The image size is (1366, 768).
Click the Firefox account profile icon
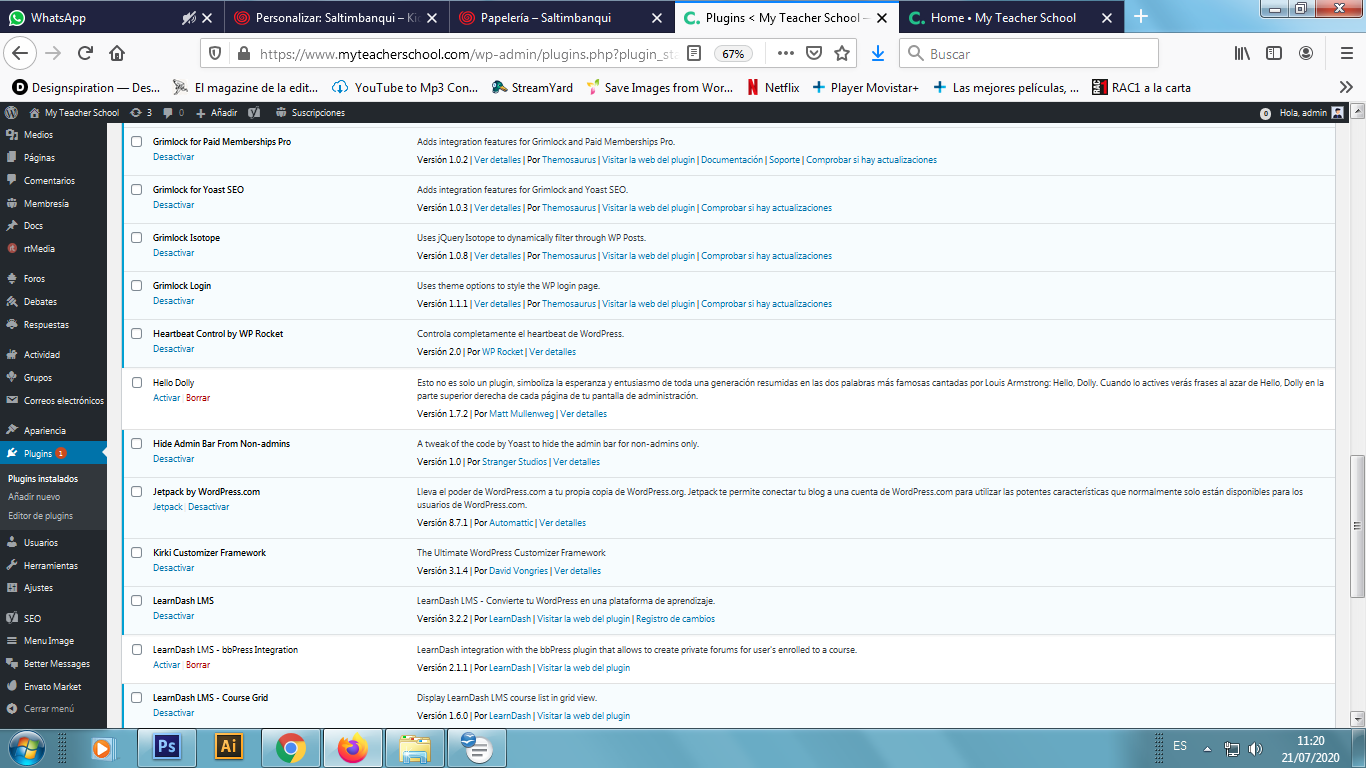(x=1306, y=53)
